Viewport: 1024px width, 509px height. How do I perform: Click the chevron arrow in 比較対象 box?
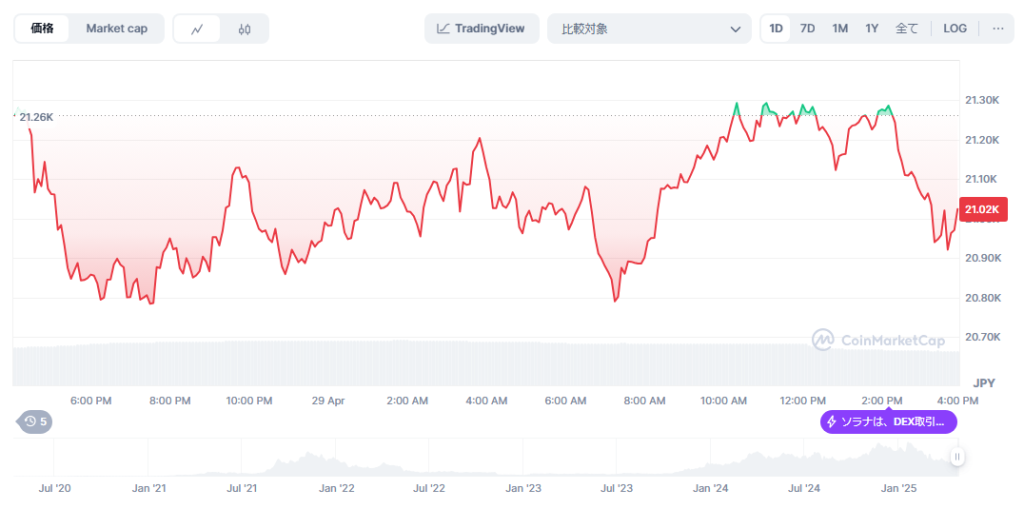coord(736,29)
